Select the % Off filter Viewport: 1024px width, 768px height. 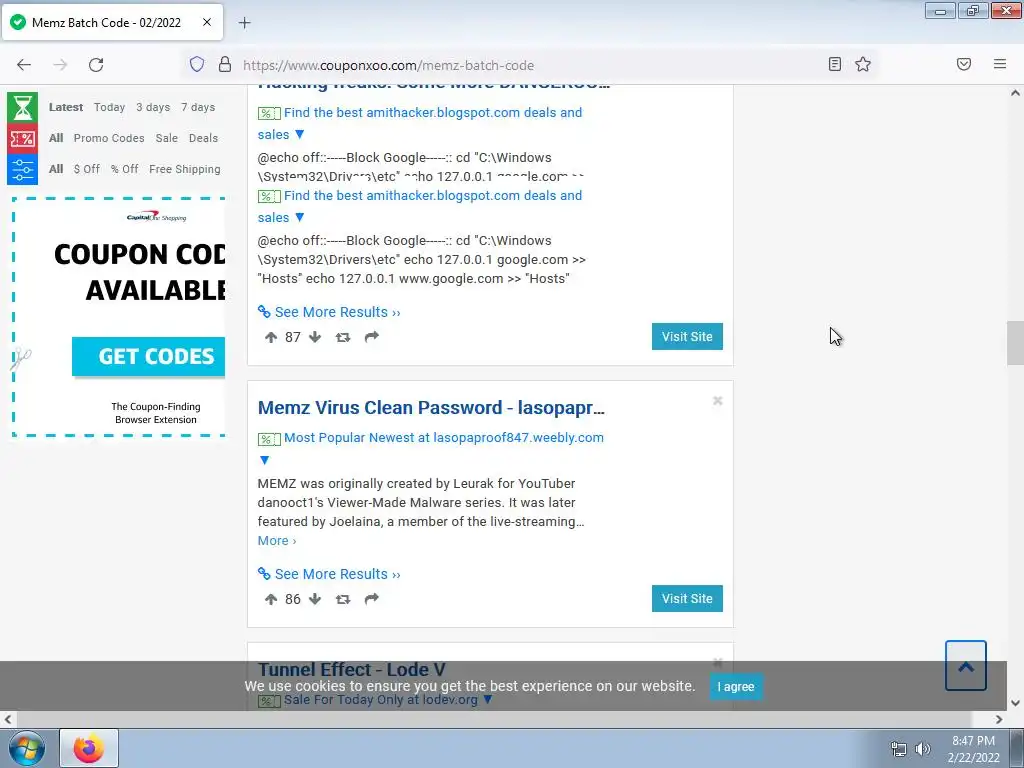point(124,169)
